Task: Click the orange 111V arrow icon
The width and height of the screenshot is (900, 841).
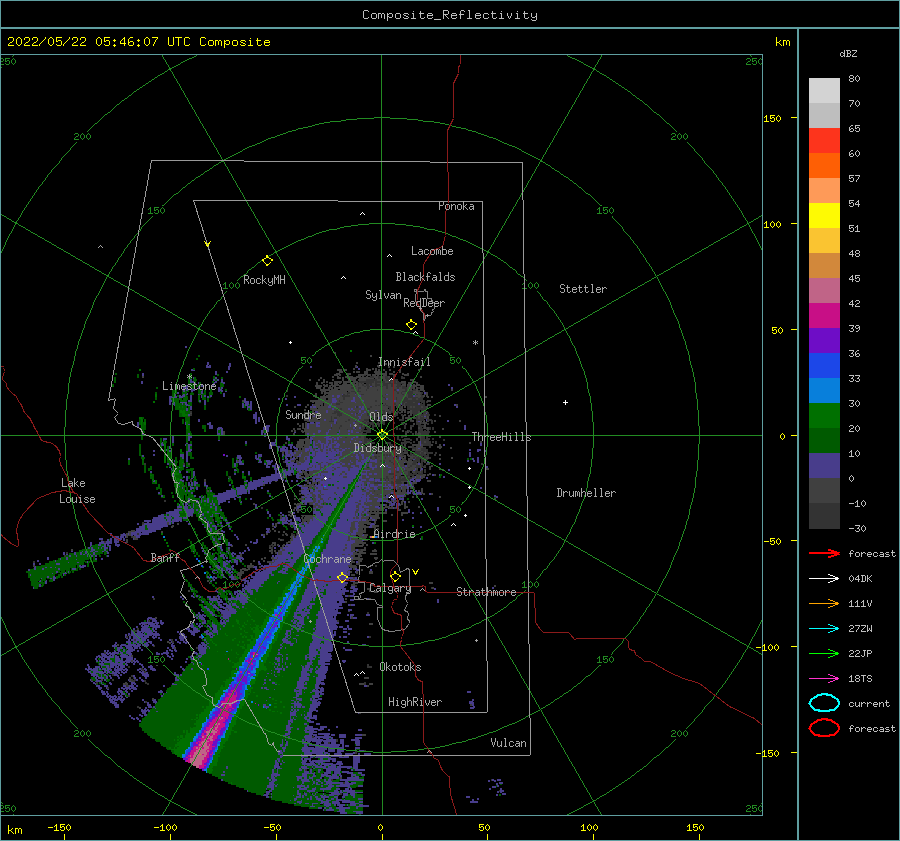Action: 824,603
